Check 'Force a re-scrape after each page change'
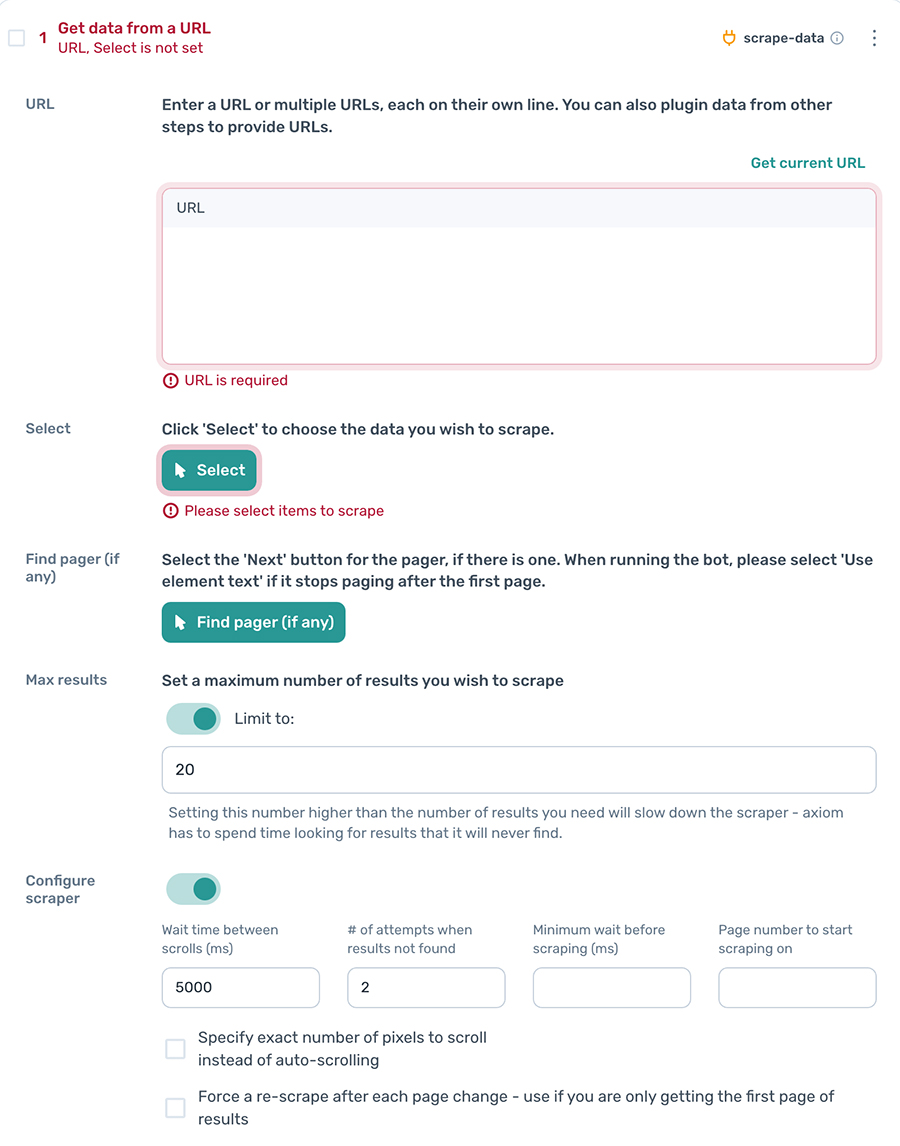 pos(175,1107)
